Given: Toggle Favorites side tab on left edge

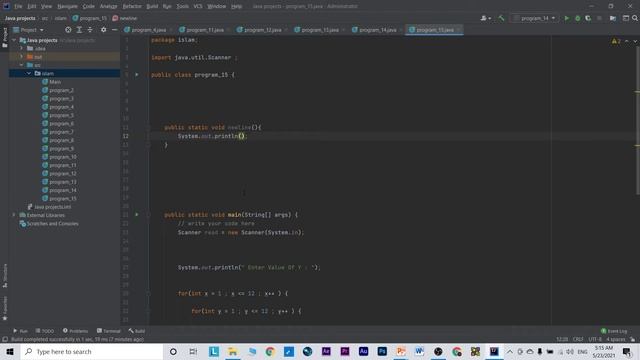Looking at the screenshot, I should pos(5,309).
